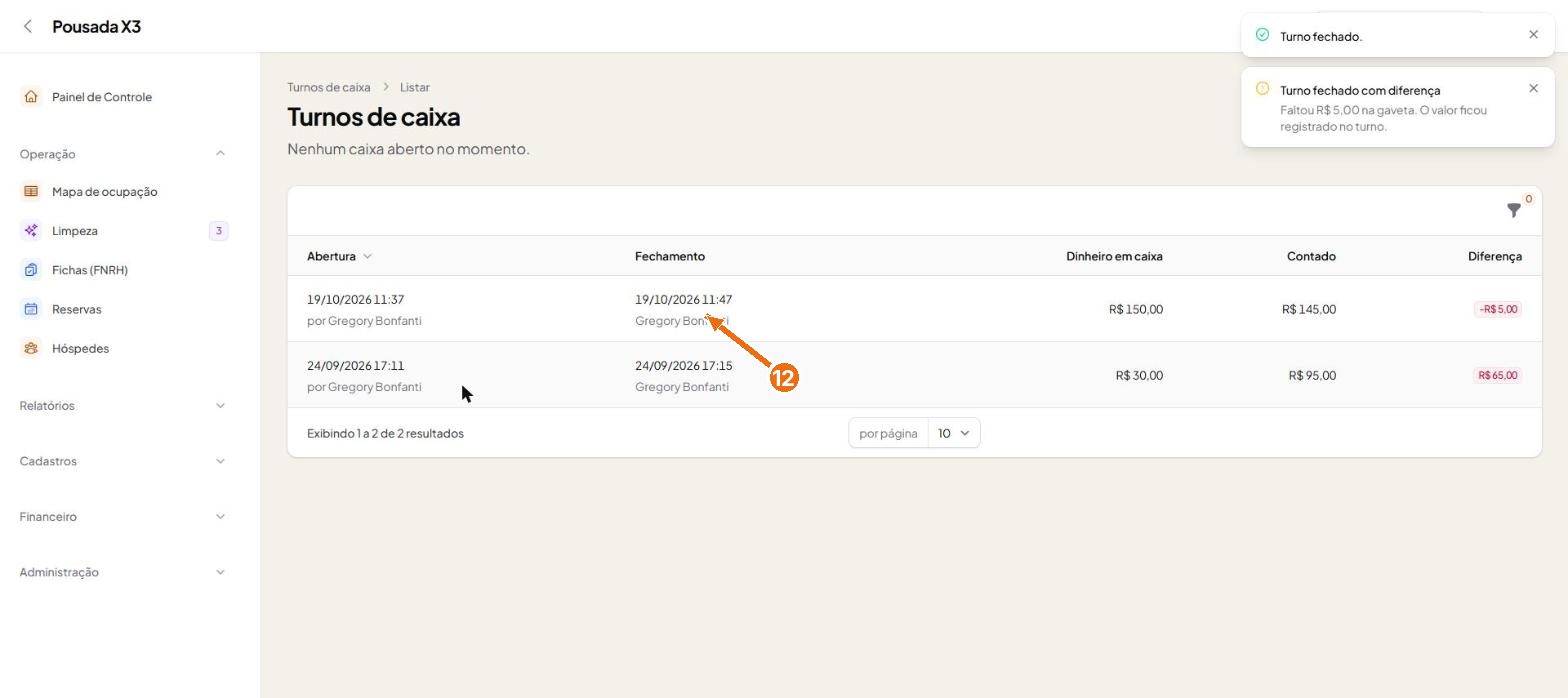1568x698 pixels.
Task: Collapse the Operação sidebar group
Action: point(220,154)
